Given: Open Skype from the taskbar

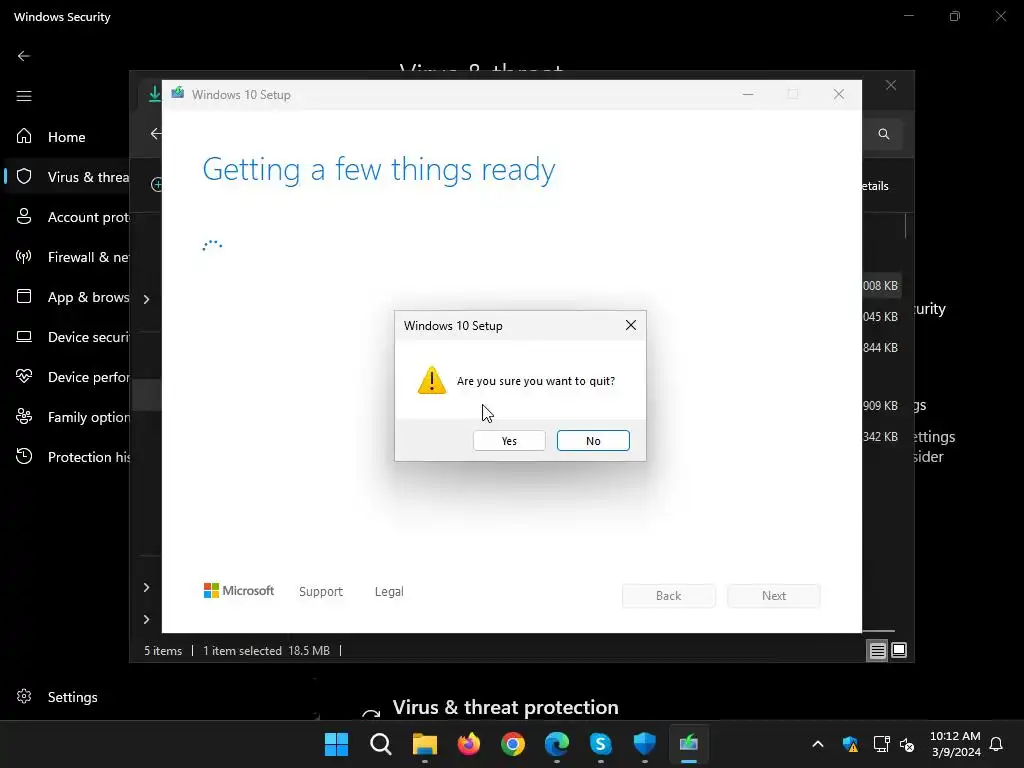Looking at the screenshot, I should pyautogui.click(x=601, y=744).
